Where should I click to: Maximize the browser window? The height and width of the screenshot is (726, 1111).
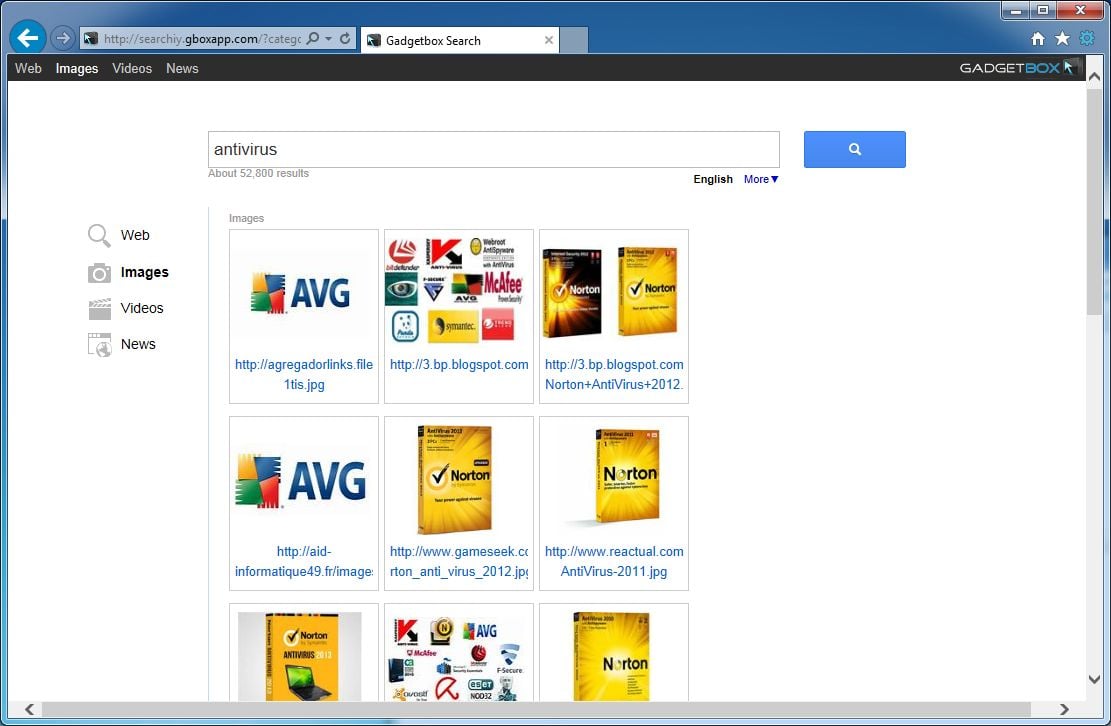pos(1043,10)
